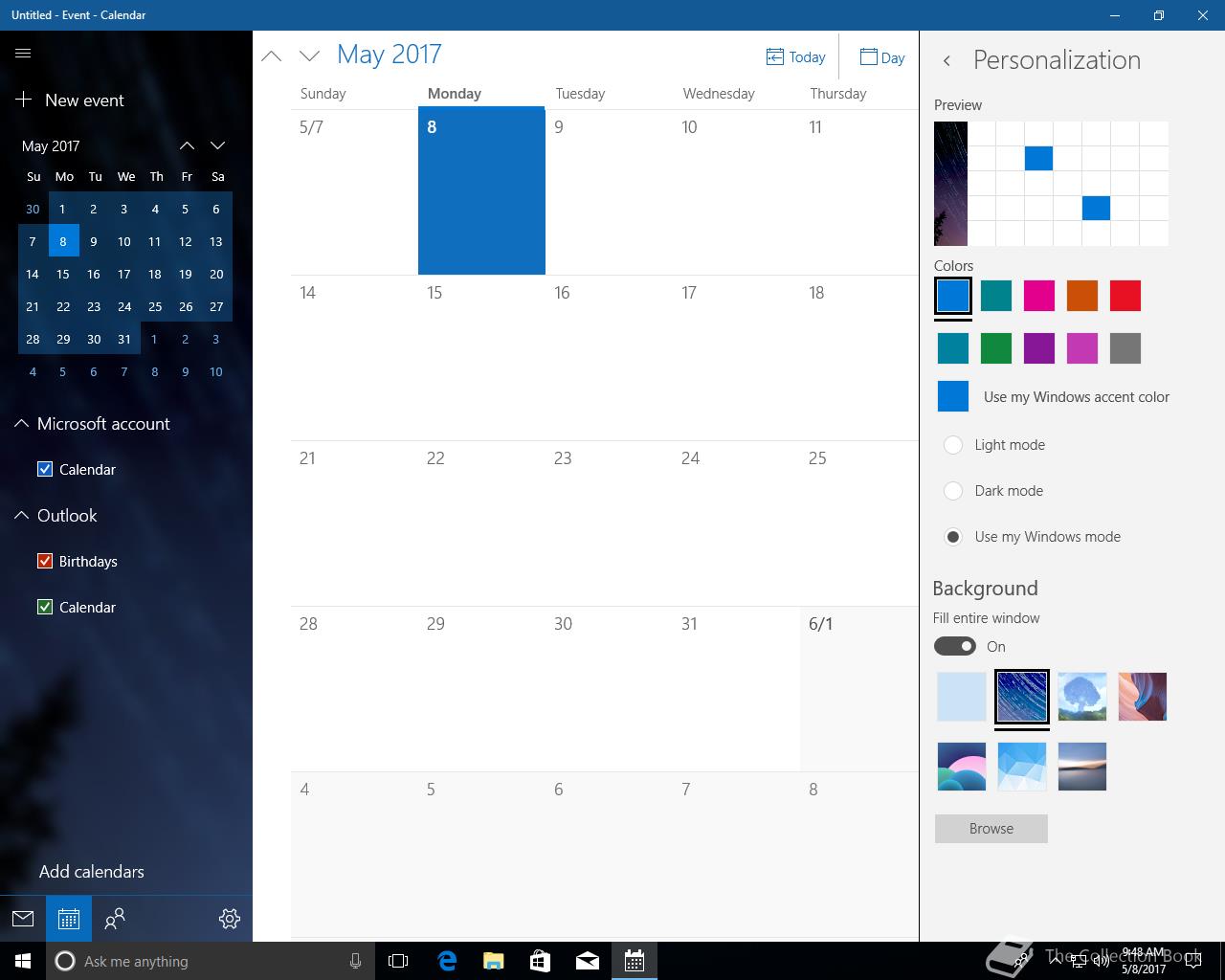The image size is (1225, 980).
Task: Pick the star trails background thumbnail
Action: pyautogui.click(x=1022, y=697)
